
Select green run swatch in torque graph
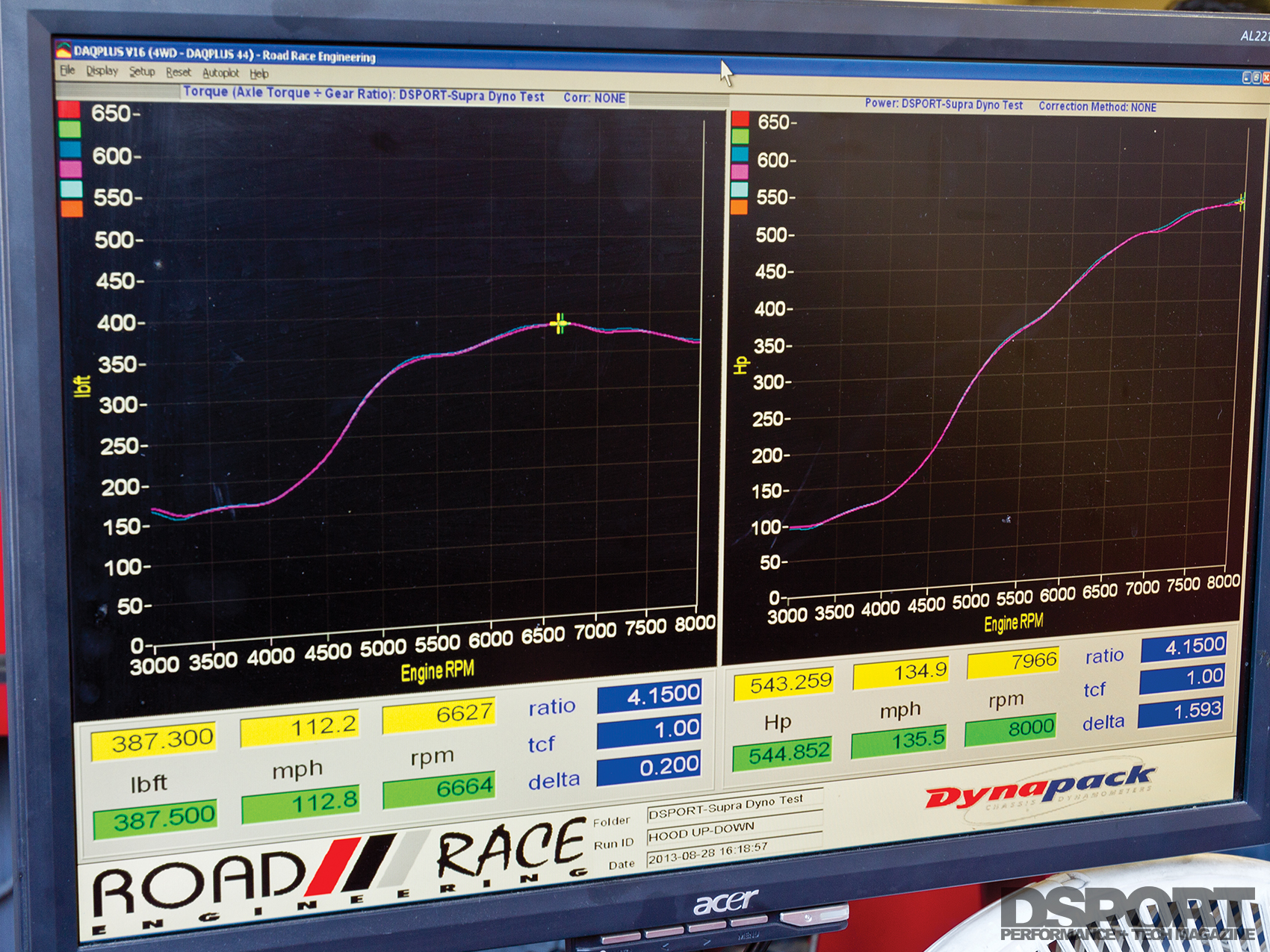[69, 129]
